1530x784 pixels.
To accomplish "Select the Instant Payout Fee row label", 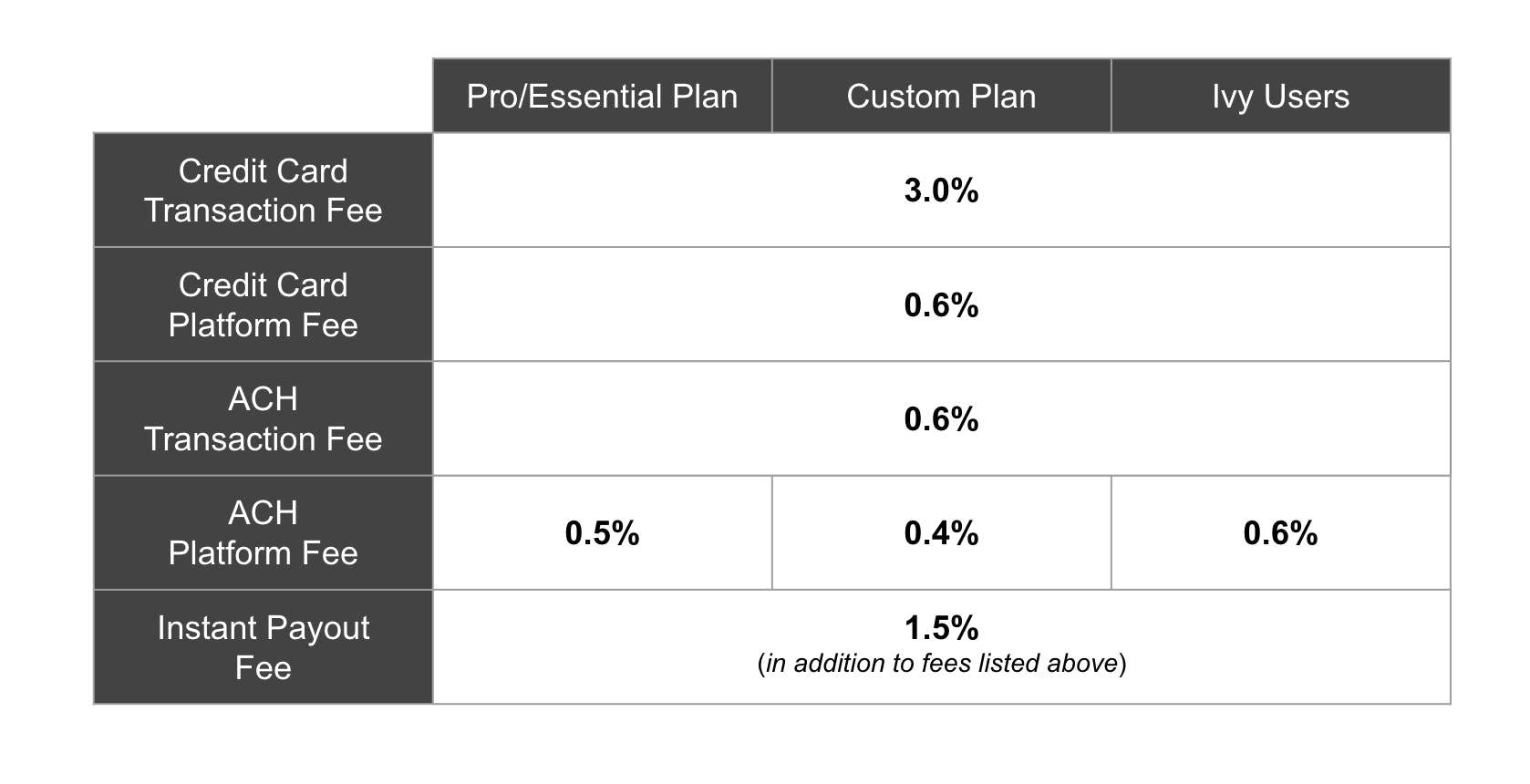I will tap(263, 647).
